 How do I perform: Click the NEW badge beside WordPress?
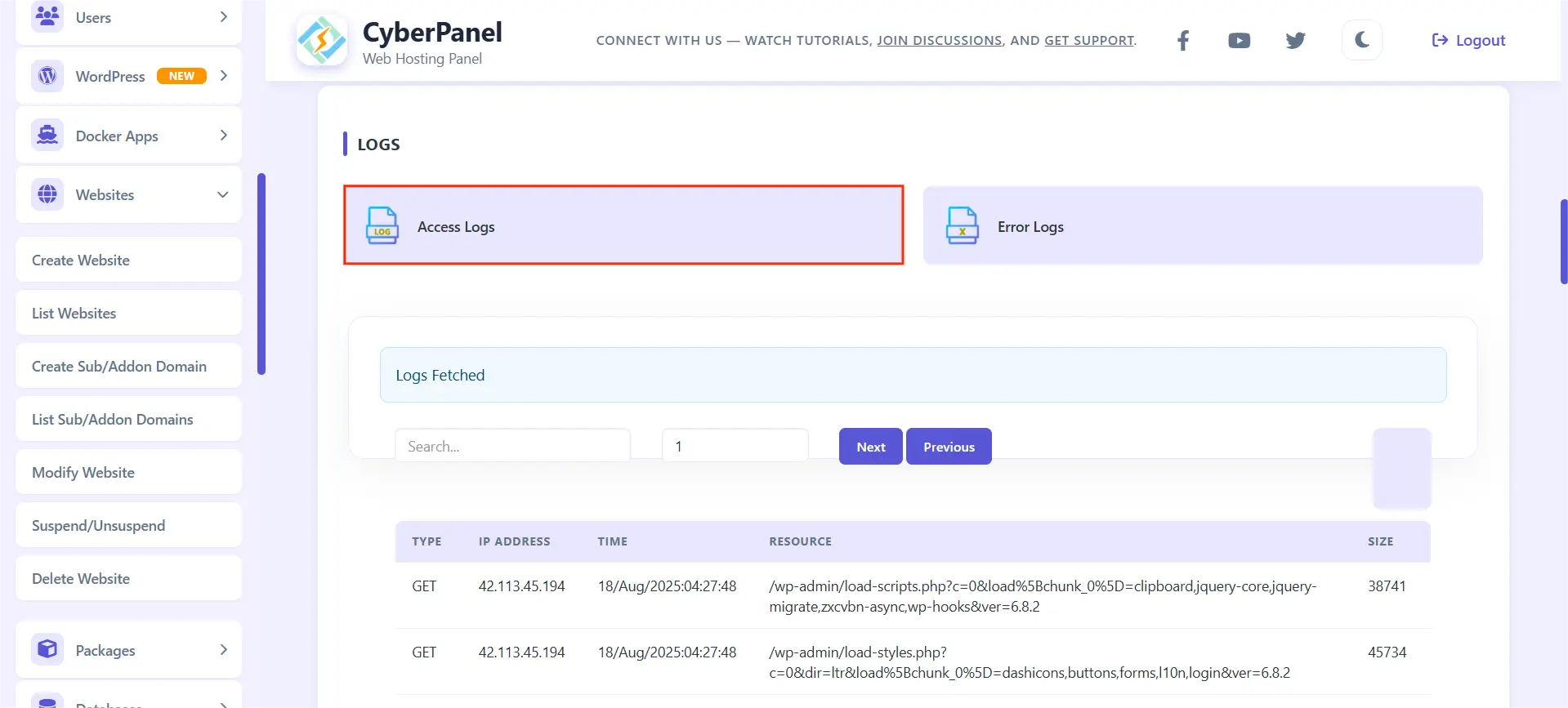tap(181, 76)
